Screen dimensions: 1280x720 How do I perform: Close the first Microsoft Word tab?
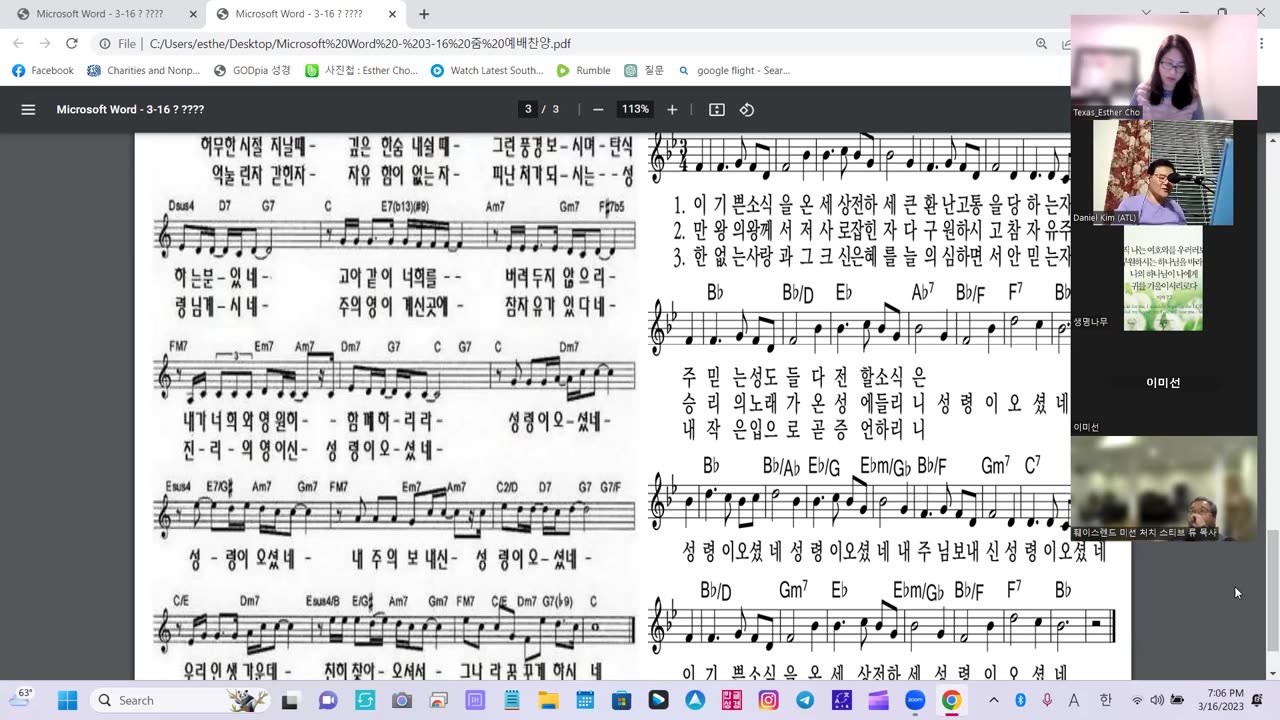pos(193,14)
